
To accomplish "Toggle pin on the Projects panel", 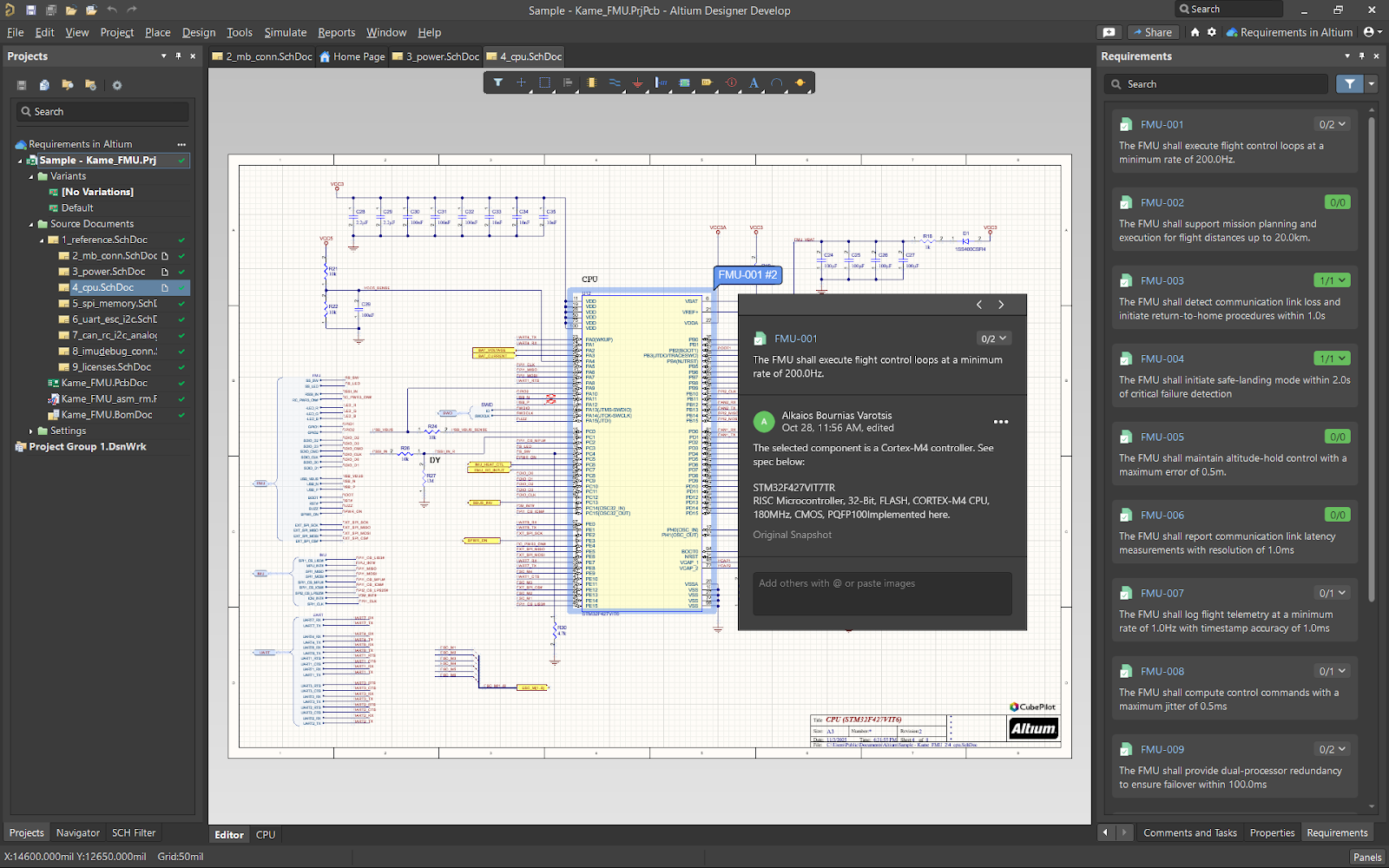I will click(x=178, y=56).
